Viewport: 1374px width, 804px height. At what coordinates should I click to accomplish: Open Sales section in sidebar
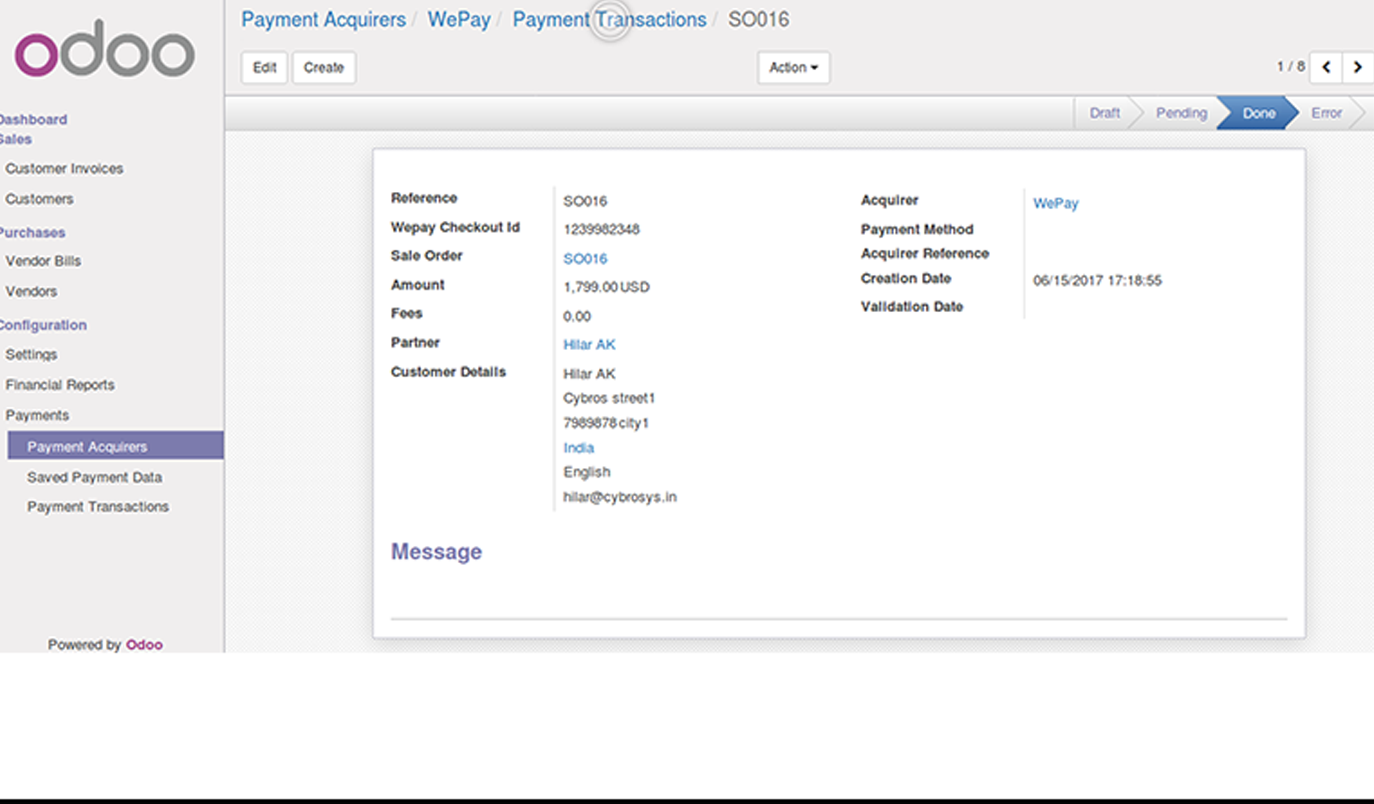pyautogui.click(x=16, y=139)
